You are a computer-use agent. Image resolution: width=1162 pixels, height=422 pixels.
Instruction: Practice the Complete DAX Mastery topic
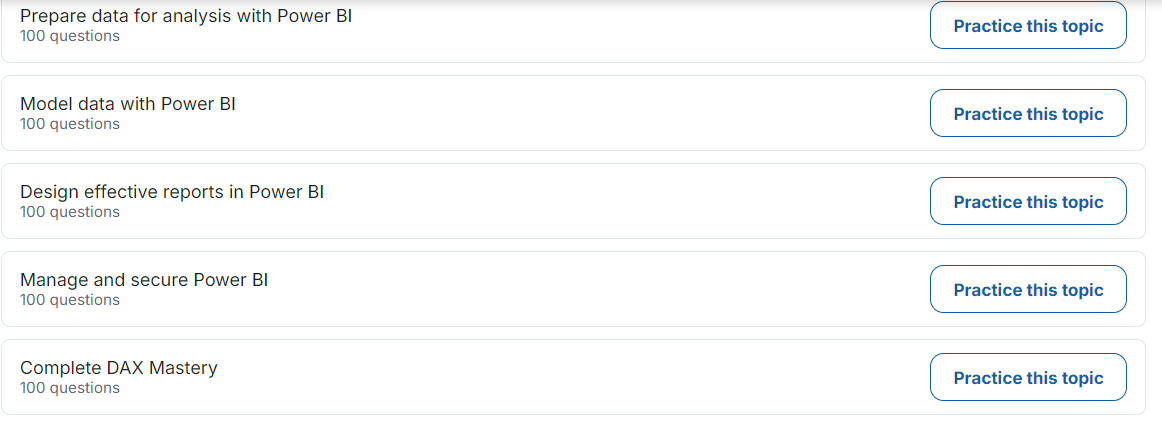(1028, 378)
